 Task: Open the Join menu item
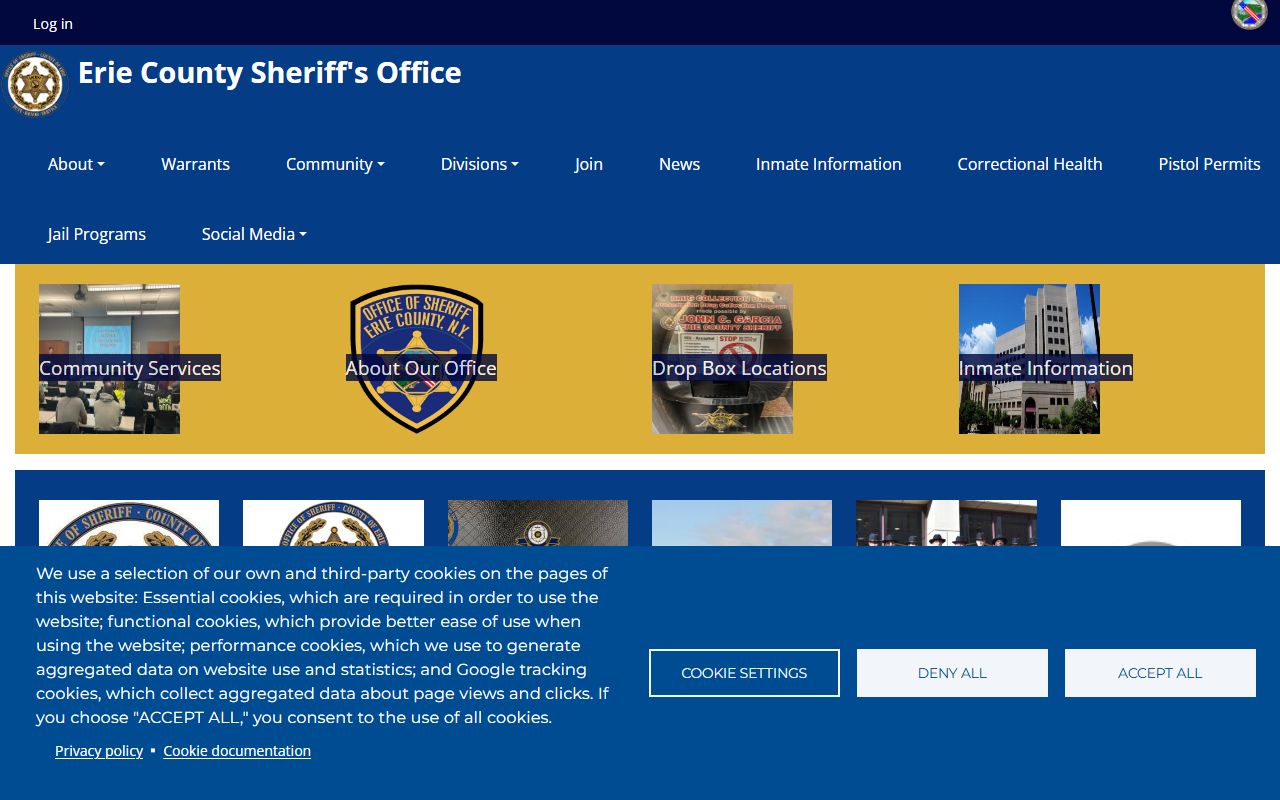589,164
